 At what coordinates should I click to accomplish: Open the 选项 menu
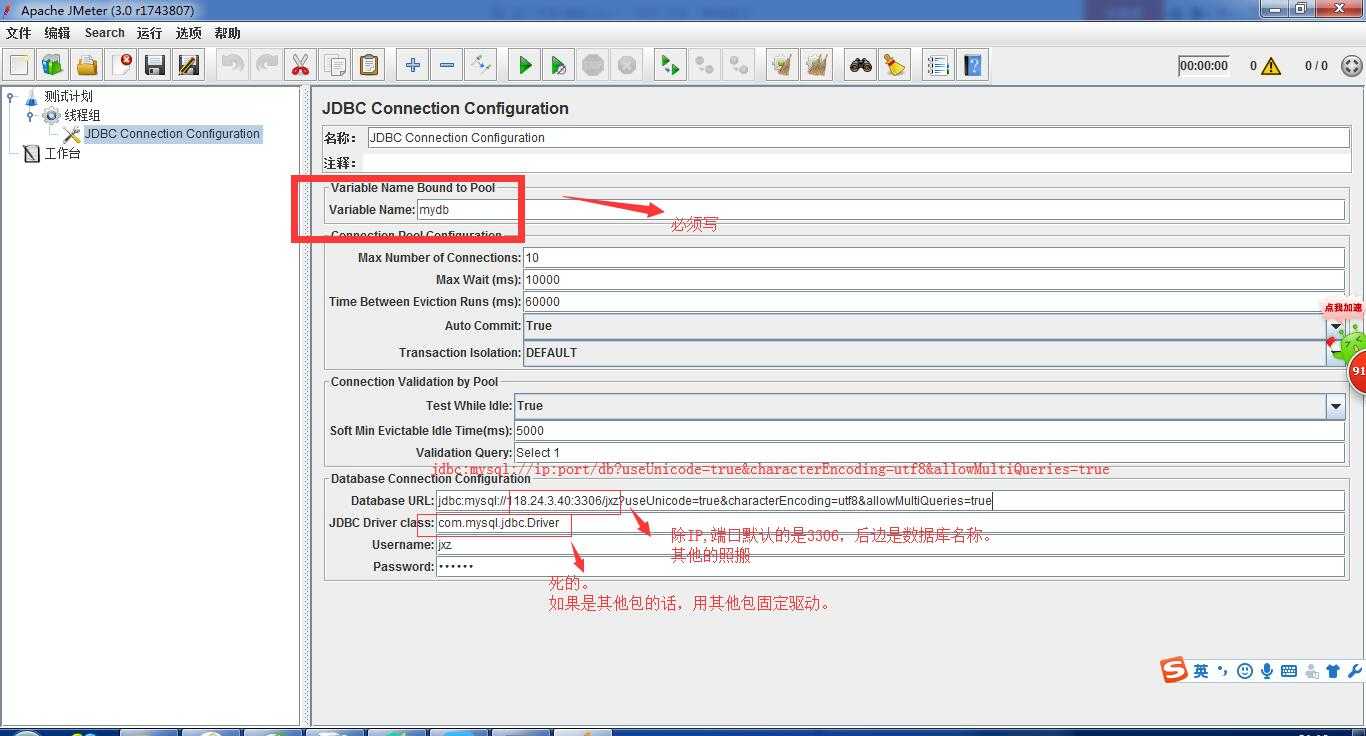(189, 33)
